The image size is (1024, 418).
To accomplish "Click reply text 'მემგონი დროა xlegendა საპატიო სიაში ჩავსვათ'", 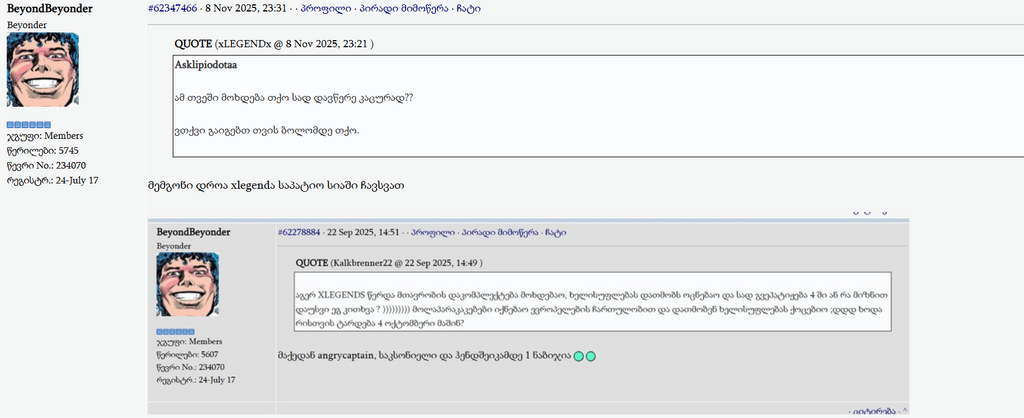I will coord(276,186).
